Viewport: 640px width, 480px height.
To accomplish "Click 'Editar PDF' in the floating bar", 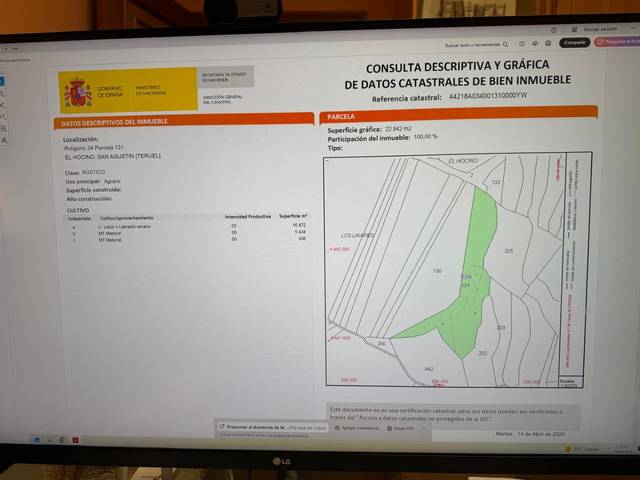I will [x=400, y=429].
